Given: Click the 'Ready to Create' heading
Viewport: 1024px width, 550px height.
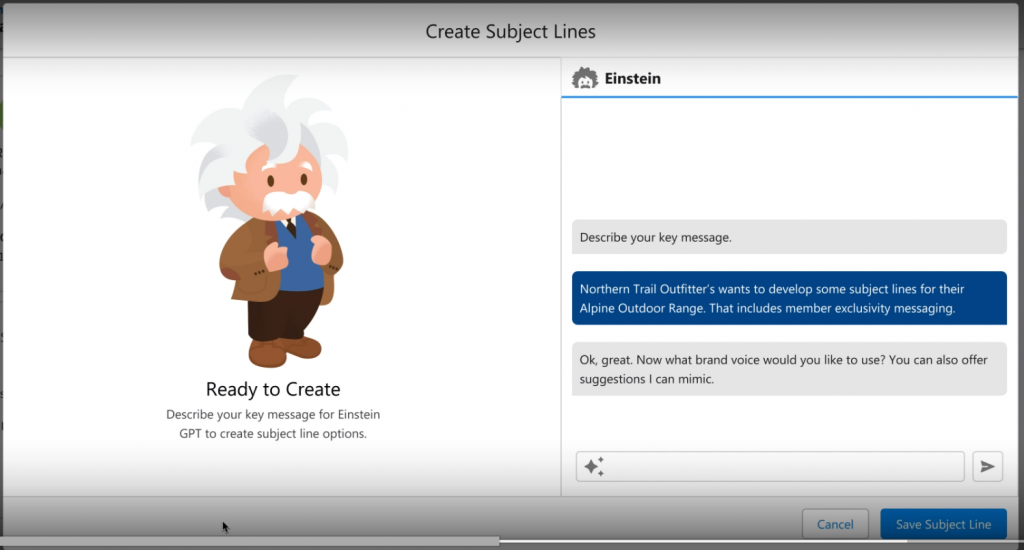Looking at the screenshot, I should pos(273,389).
